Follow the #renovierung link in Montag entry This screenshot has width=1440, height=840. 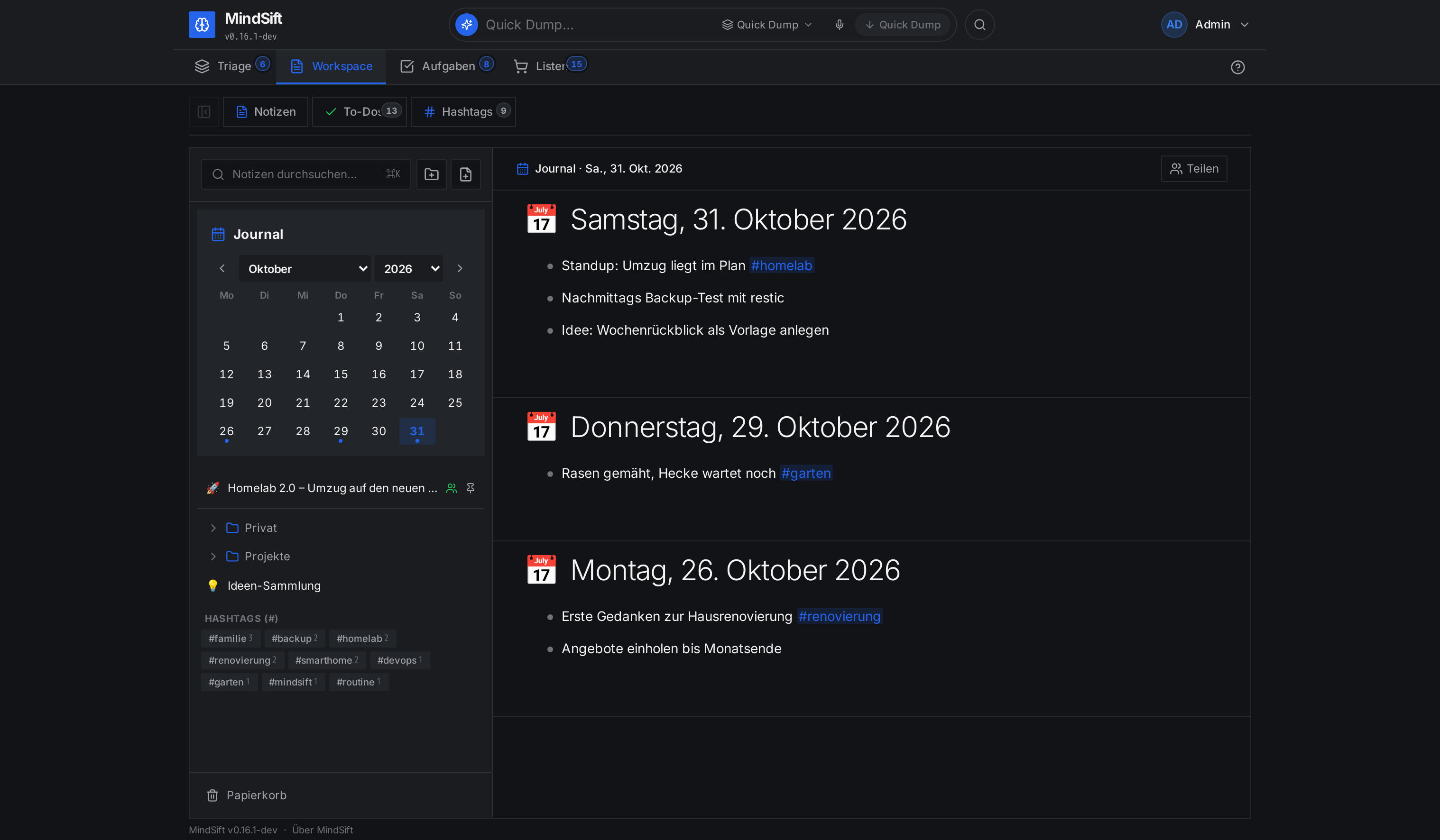840,616
